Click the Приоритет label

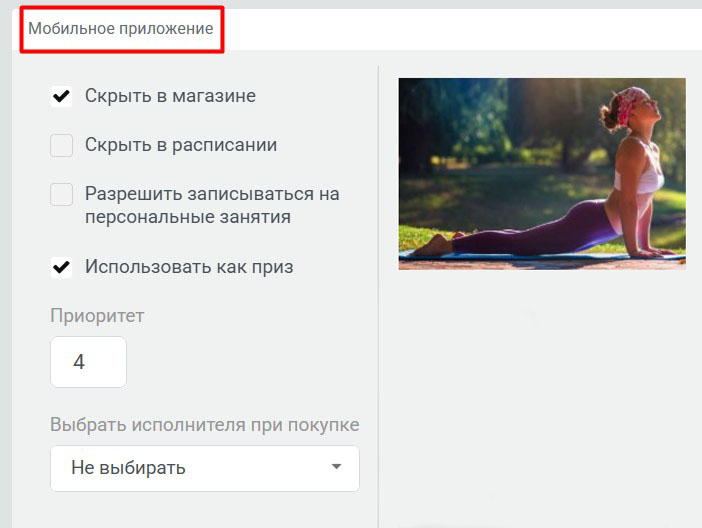click(x=97, y=316)
